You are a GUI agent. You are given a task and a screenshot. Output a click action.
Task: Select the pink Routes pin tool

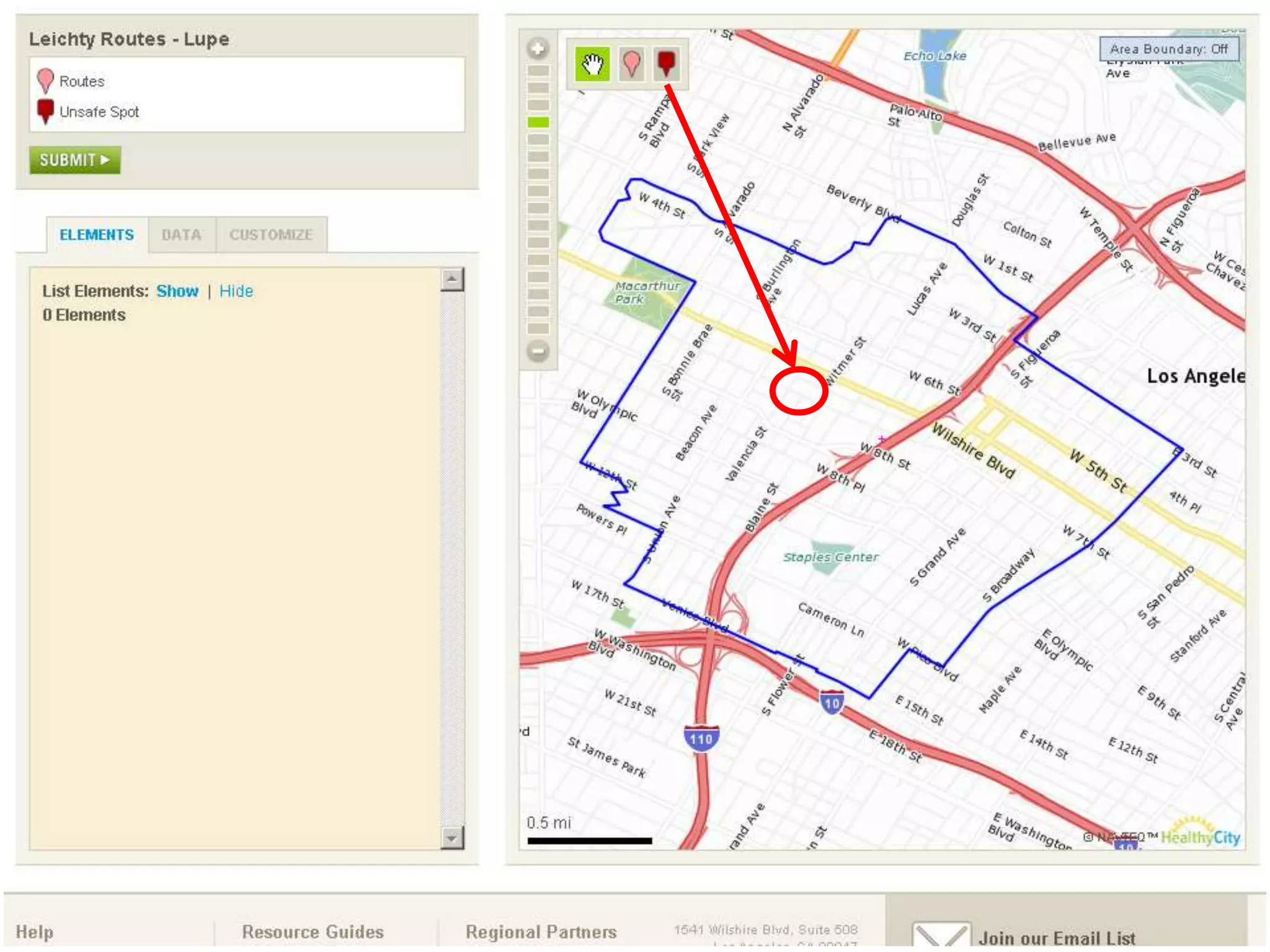click(x=631, y=64)
